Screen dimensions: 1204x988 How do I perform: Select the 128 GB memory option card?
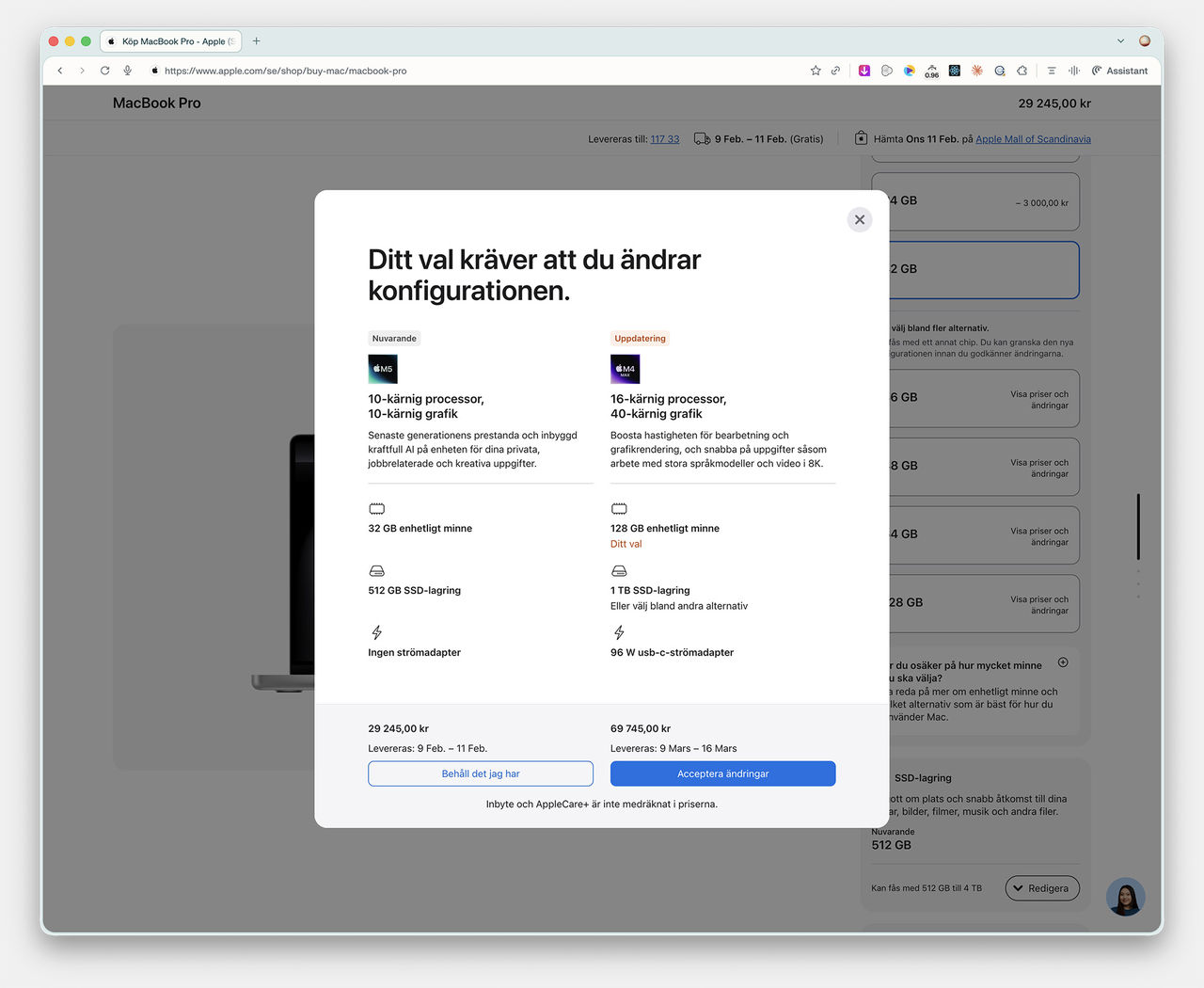pos(974,602)
